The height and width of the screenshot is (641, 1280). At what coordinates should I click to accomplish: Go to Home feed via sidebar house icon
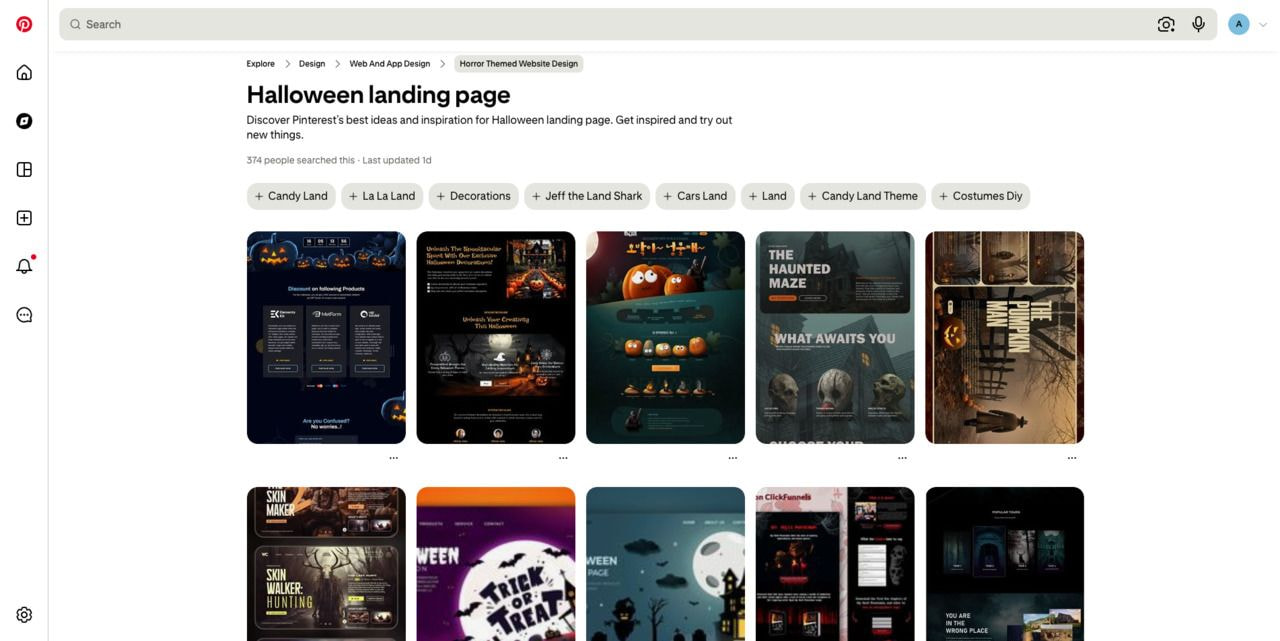click(x=24, y=72)
